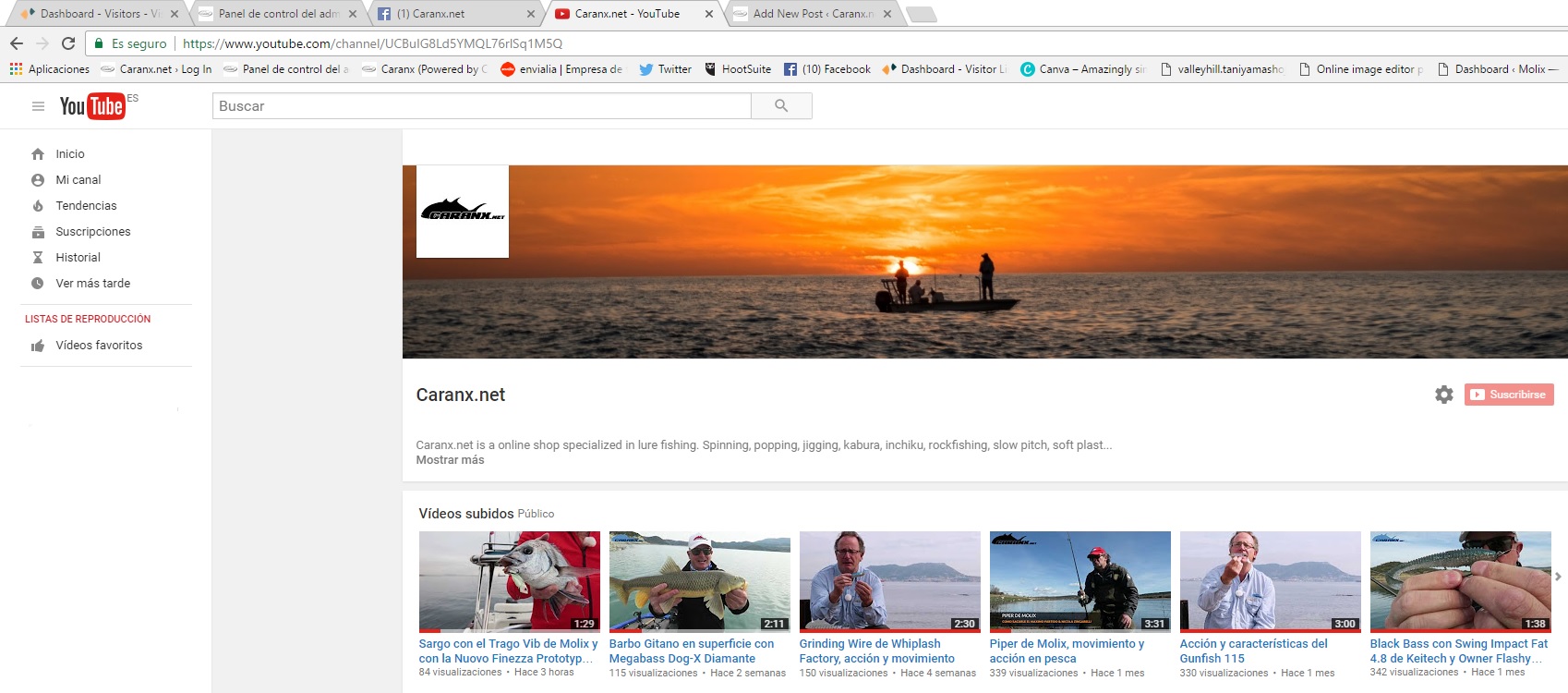Open HootSuite bookmark
1568x693 pixels.
click(737, 69)
